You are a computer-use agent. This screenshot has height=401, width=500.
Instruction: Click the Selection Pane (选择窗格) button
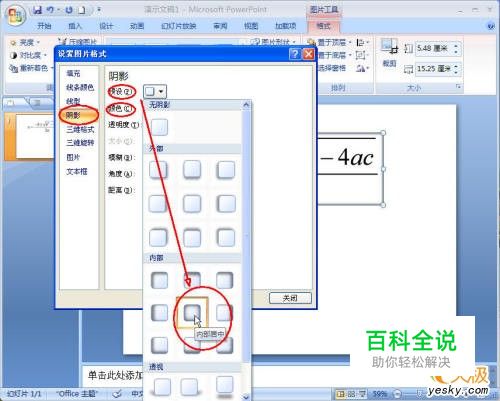[x=332, y=68]
